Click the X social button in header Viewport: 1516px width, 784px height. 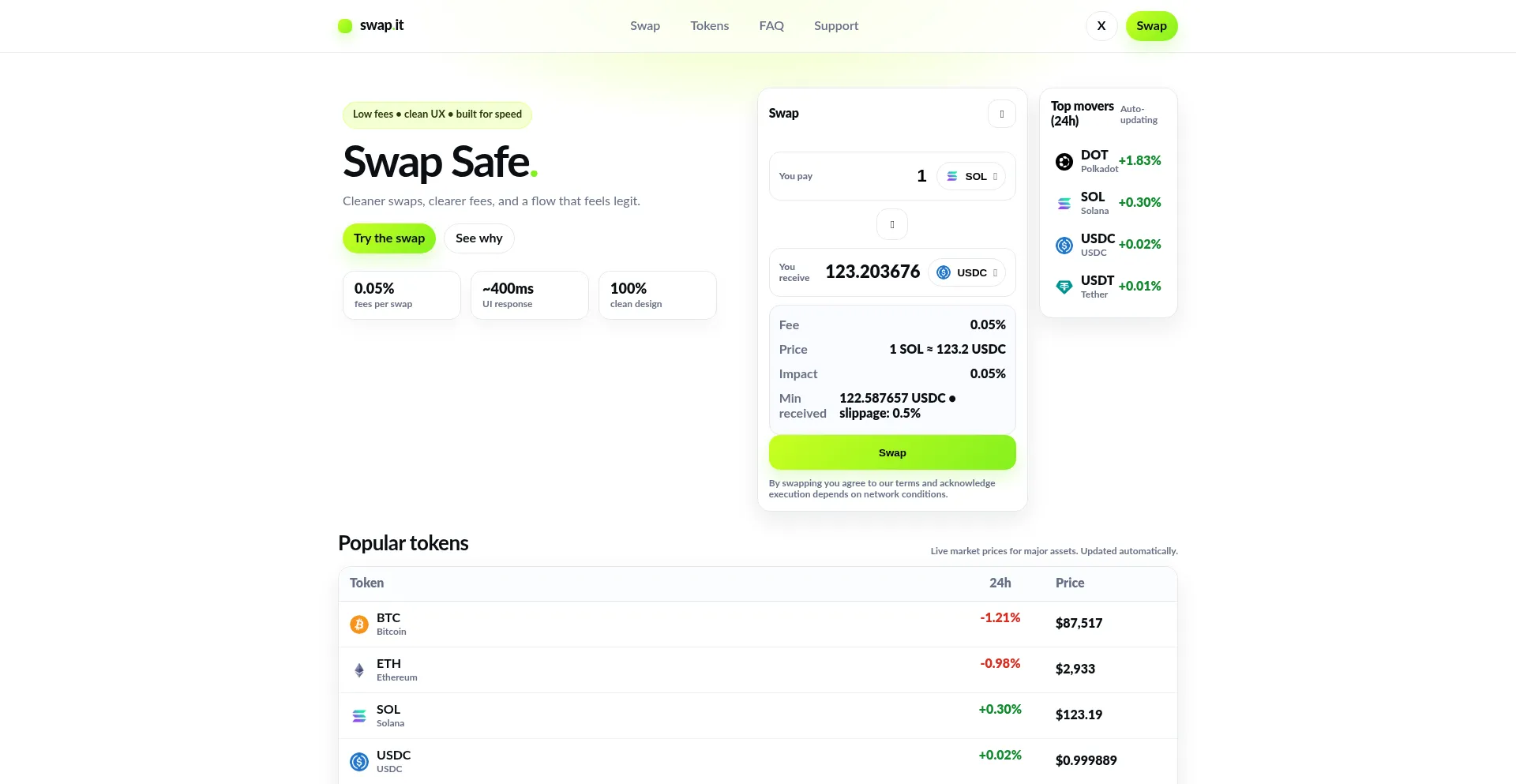pyautogui.click(x=1101, y=26)
